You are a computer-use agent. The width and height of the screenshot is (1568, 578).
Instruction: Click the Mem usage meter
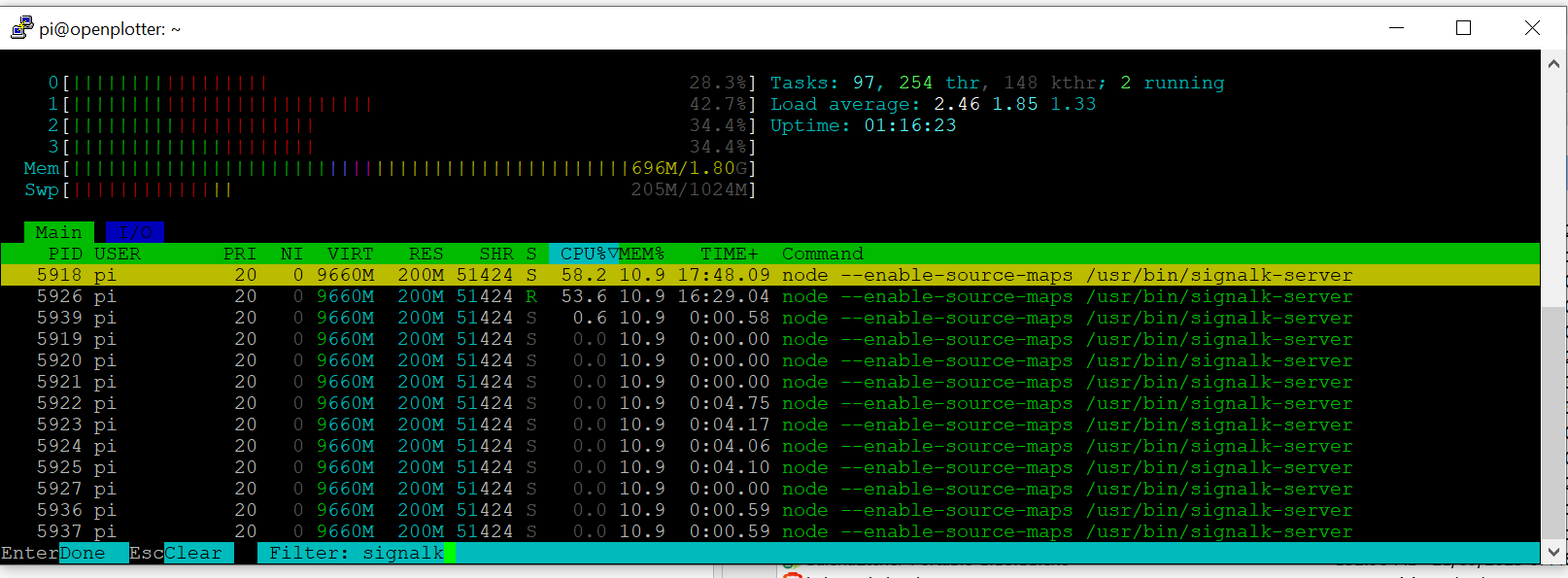coord(391,168)
